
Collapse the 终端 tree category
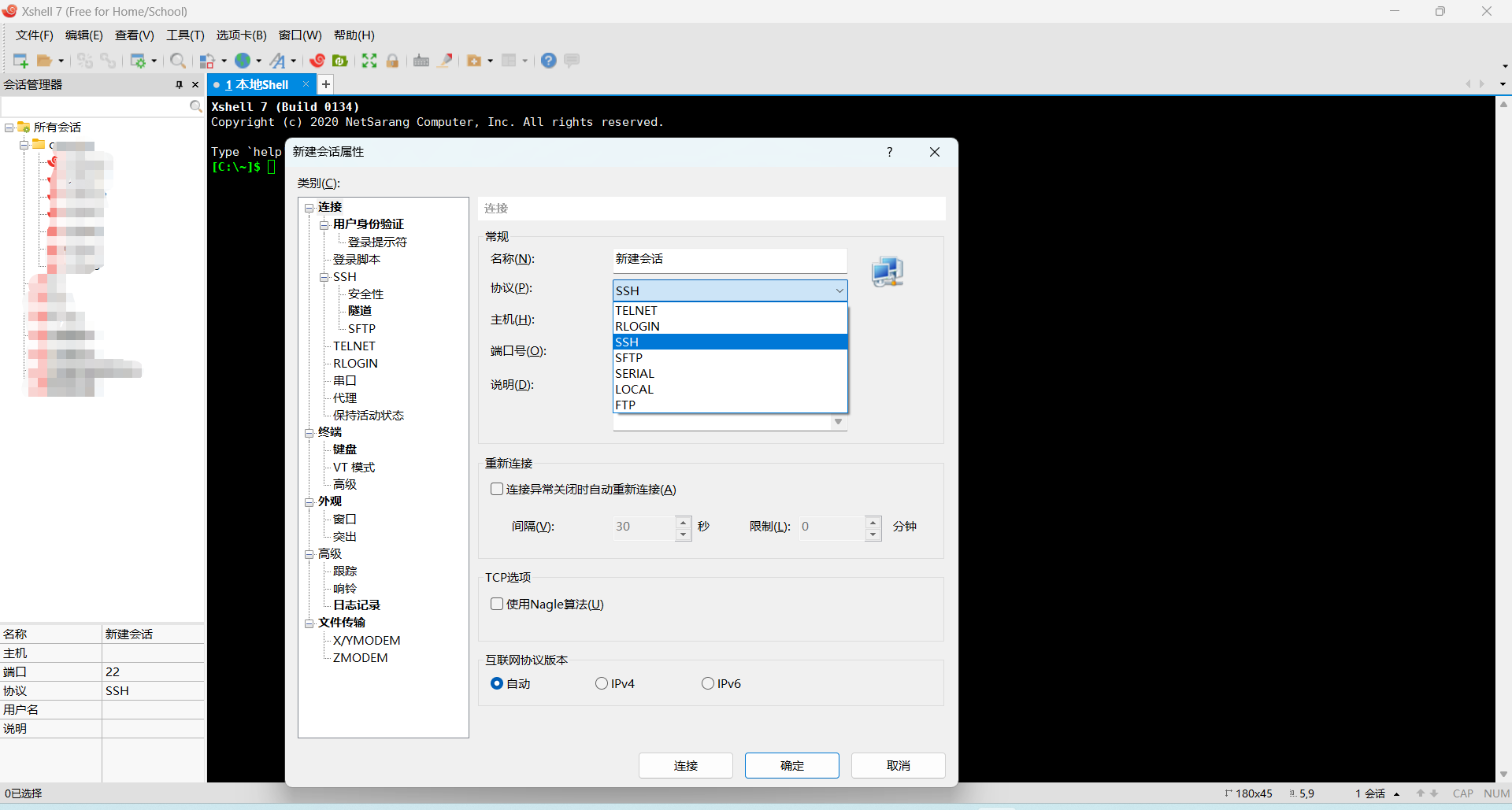[x=309, y=433]
